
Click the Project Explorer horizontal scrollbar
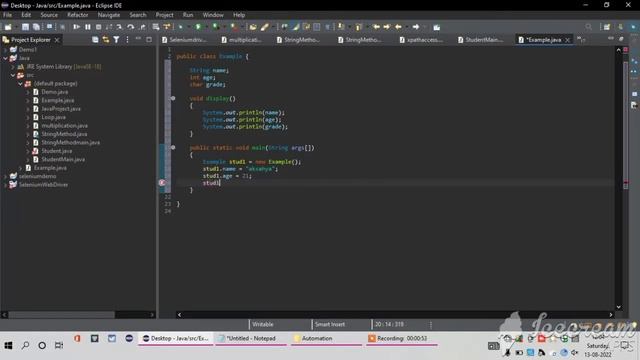[61, 315]
